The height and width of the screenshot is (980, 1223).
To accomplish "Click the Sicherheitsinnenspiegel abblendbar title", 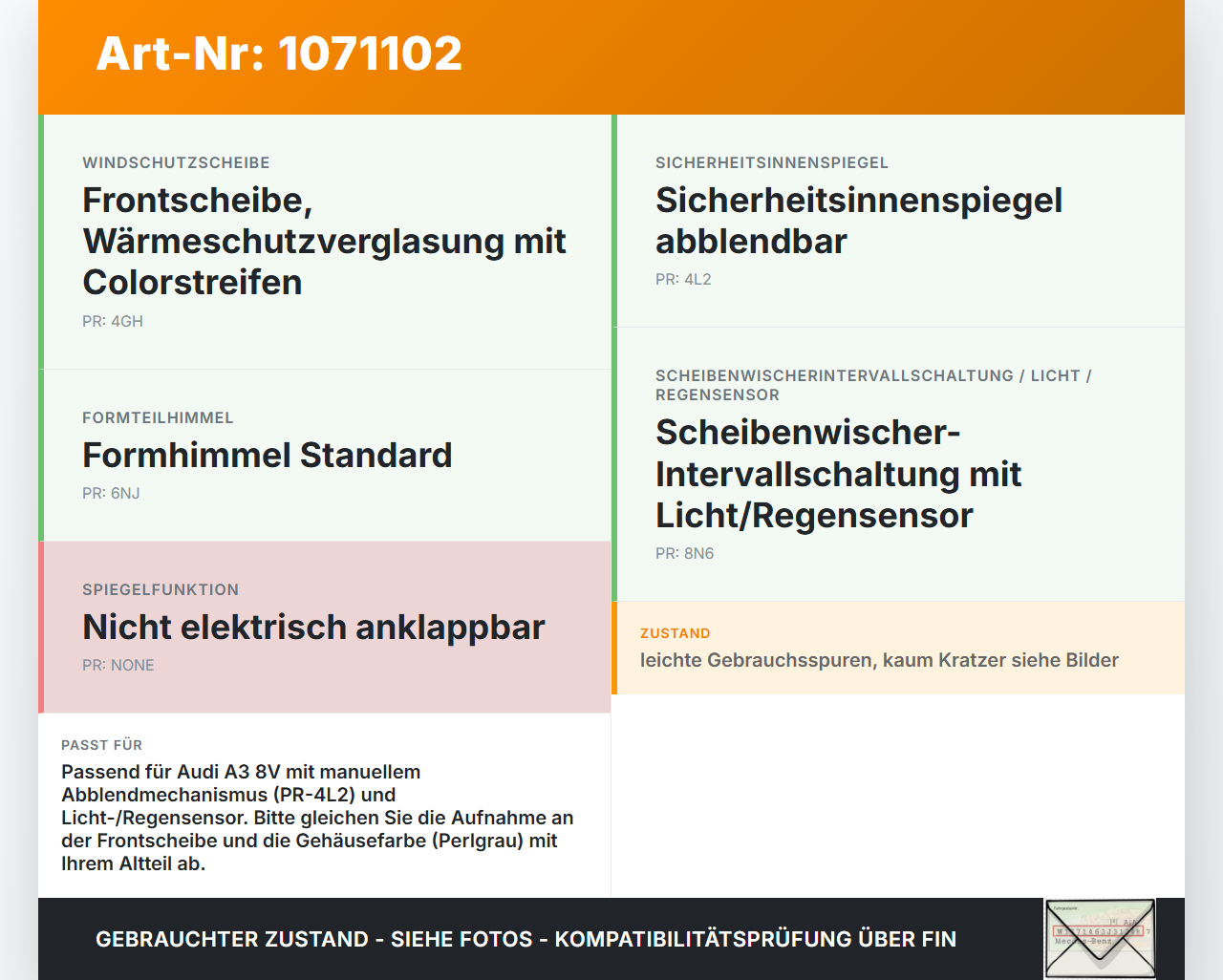I will click(x=859, y=221).
